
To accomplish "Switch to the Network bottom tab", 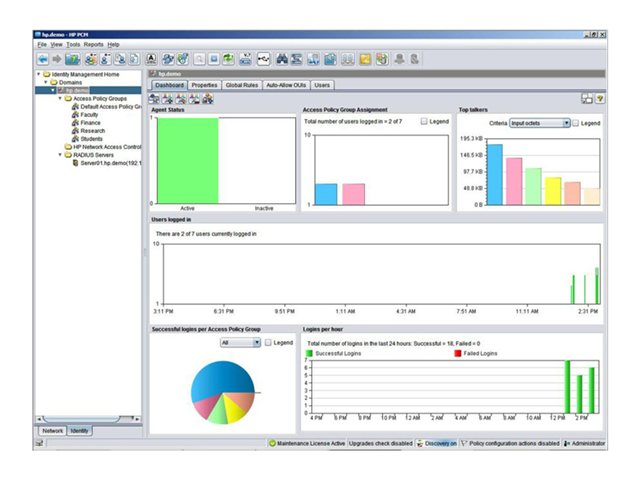I will (x=52, y=430).
